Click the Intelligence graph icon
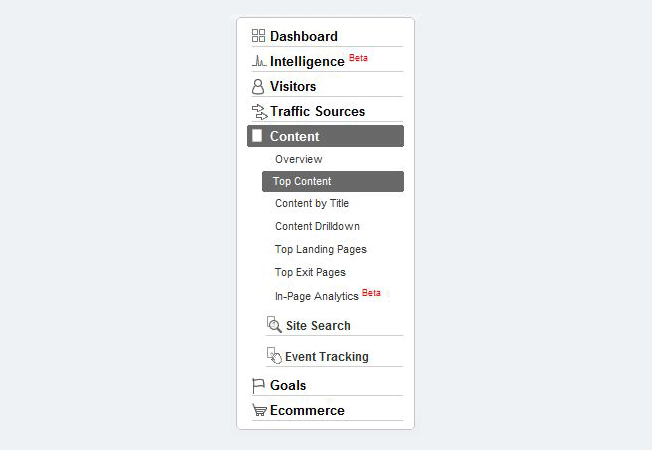This screenshot has height=450, width=652. 258,61
